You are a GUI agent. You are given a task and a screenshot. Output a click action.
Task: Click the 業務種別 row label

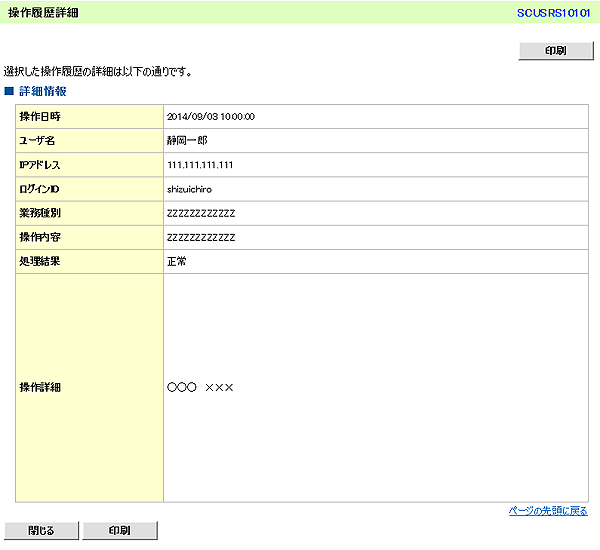[40, 213]
